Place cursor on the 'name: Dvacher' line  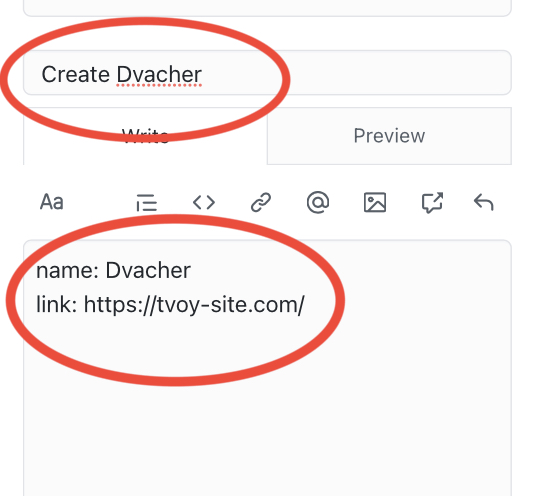114,271
